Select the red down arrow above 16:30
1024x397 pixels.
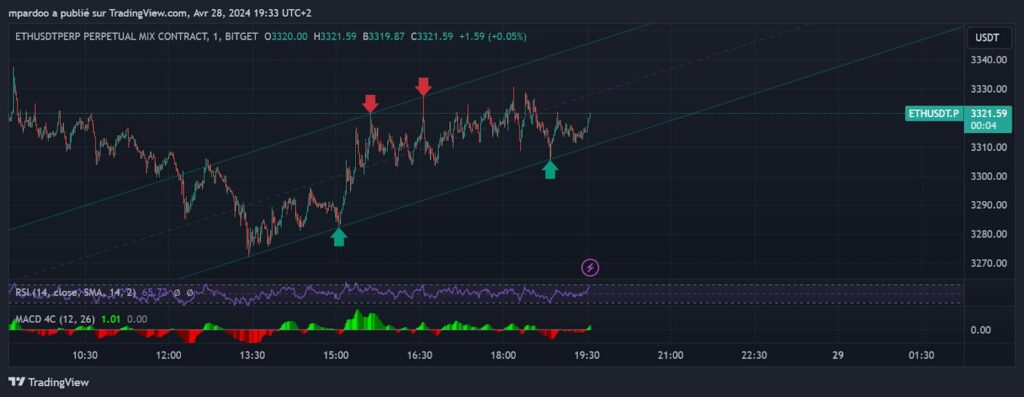click(x=423, y=86)
